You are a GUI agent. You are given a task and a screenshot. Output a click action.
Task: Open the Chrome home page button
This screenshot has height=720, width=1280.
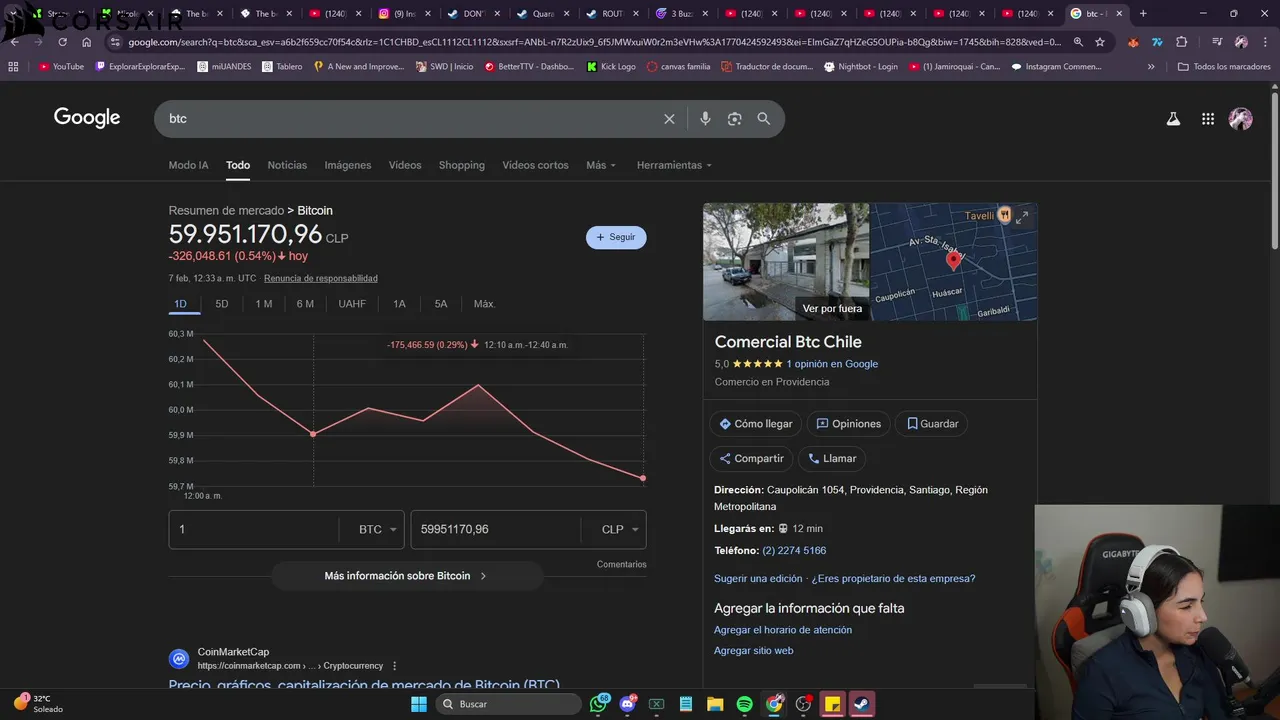click(86, 42)
